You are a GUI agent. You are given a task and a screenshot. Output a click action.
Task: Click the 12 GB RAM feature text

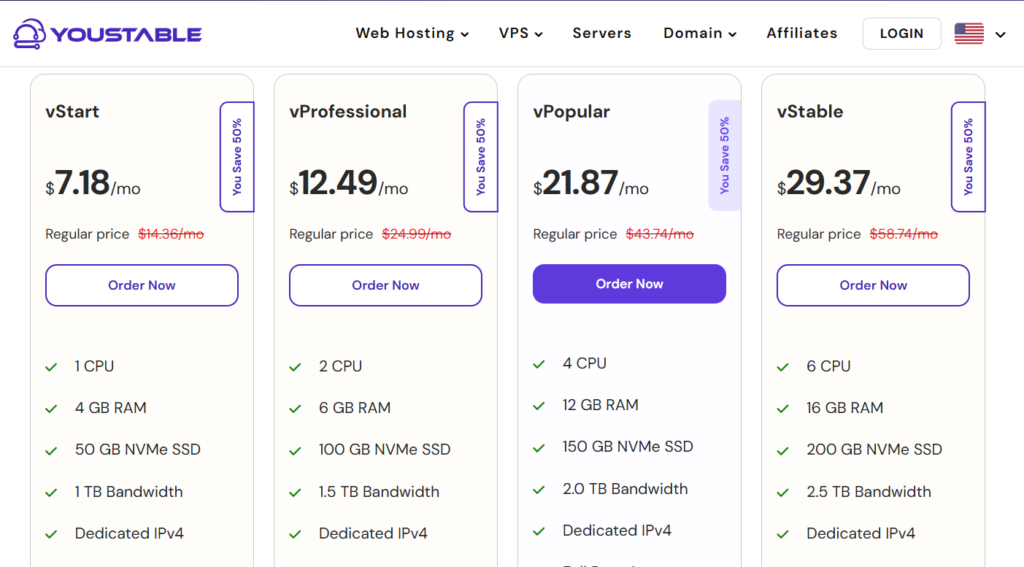pyautogui.click(x=600, y=406)
